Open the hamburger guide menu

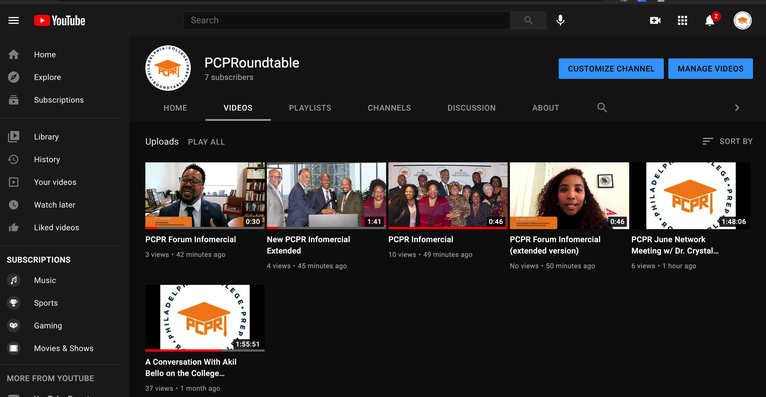(14, 21)
